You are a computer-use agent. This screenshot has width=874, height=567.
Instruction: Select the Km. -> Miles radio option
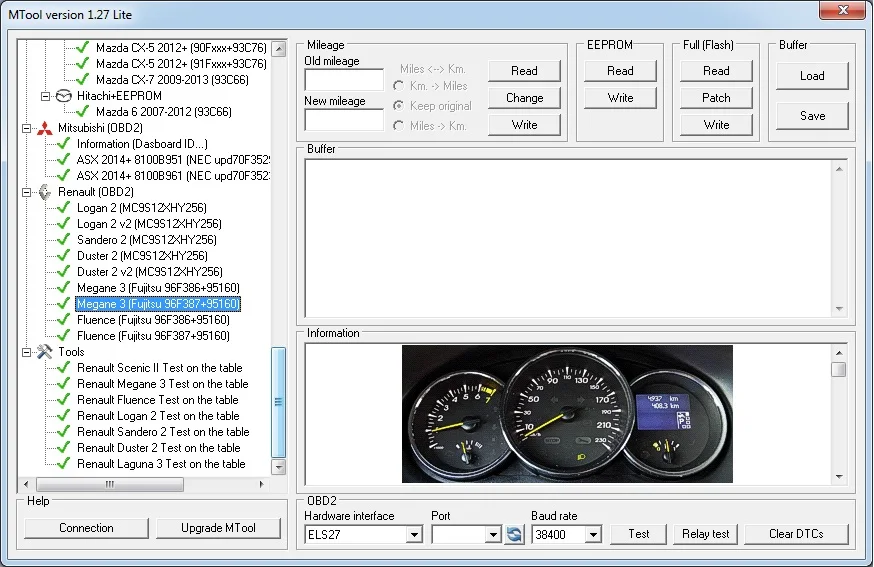[x=400, y=87]
